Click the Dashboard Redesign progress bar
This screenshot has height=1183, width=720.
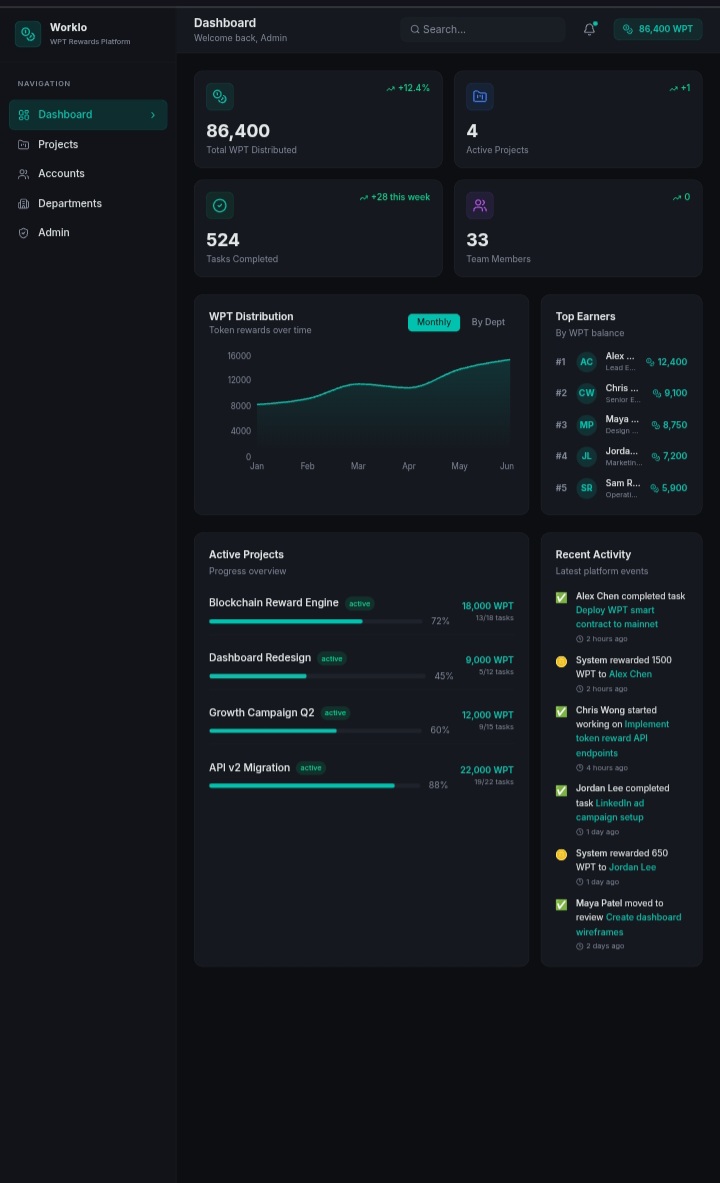point(317,677)
